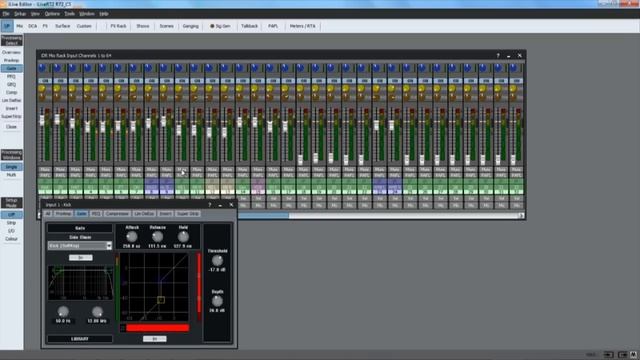Image resolution: width=640 pixels, height=360 pixels.
Task: Switch to Mix view in toolbar
Action: click(x=20, y=26)
